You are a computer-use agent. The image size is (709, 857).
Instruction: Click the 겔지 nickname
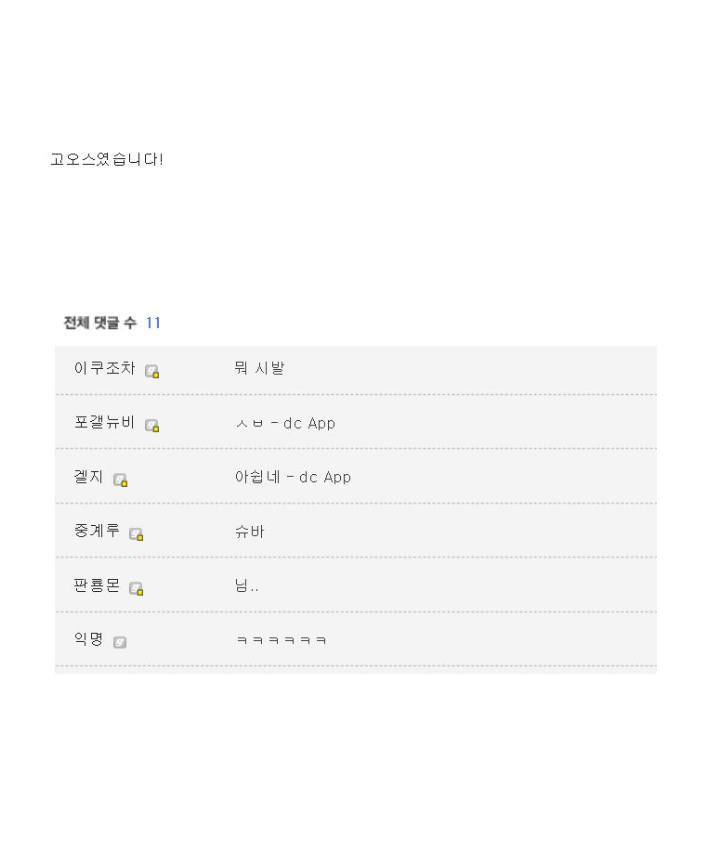(x=88, y=477)
